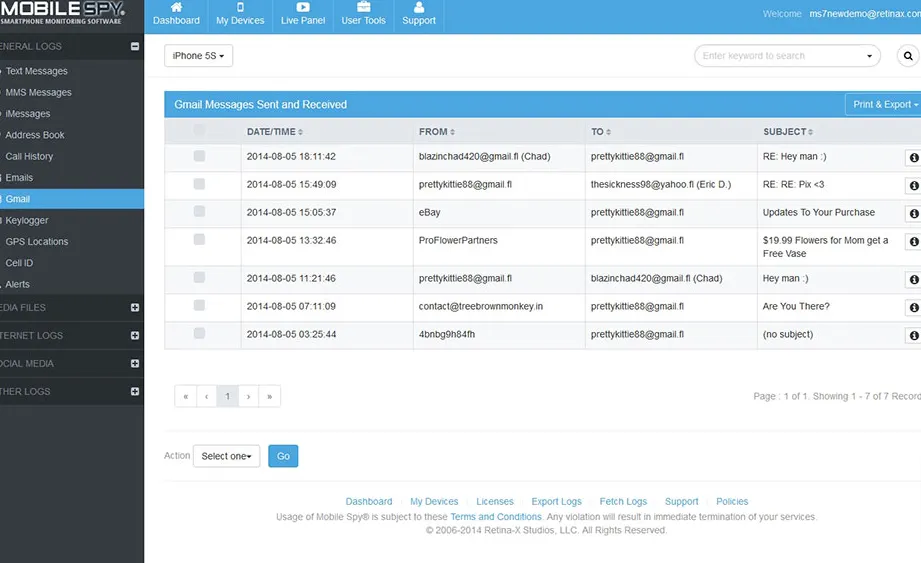Click the footer Licenses link
This screenshot has height=563, width=921.
[495, 501]
